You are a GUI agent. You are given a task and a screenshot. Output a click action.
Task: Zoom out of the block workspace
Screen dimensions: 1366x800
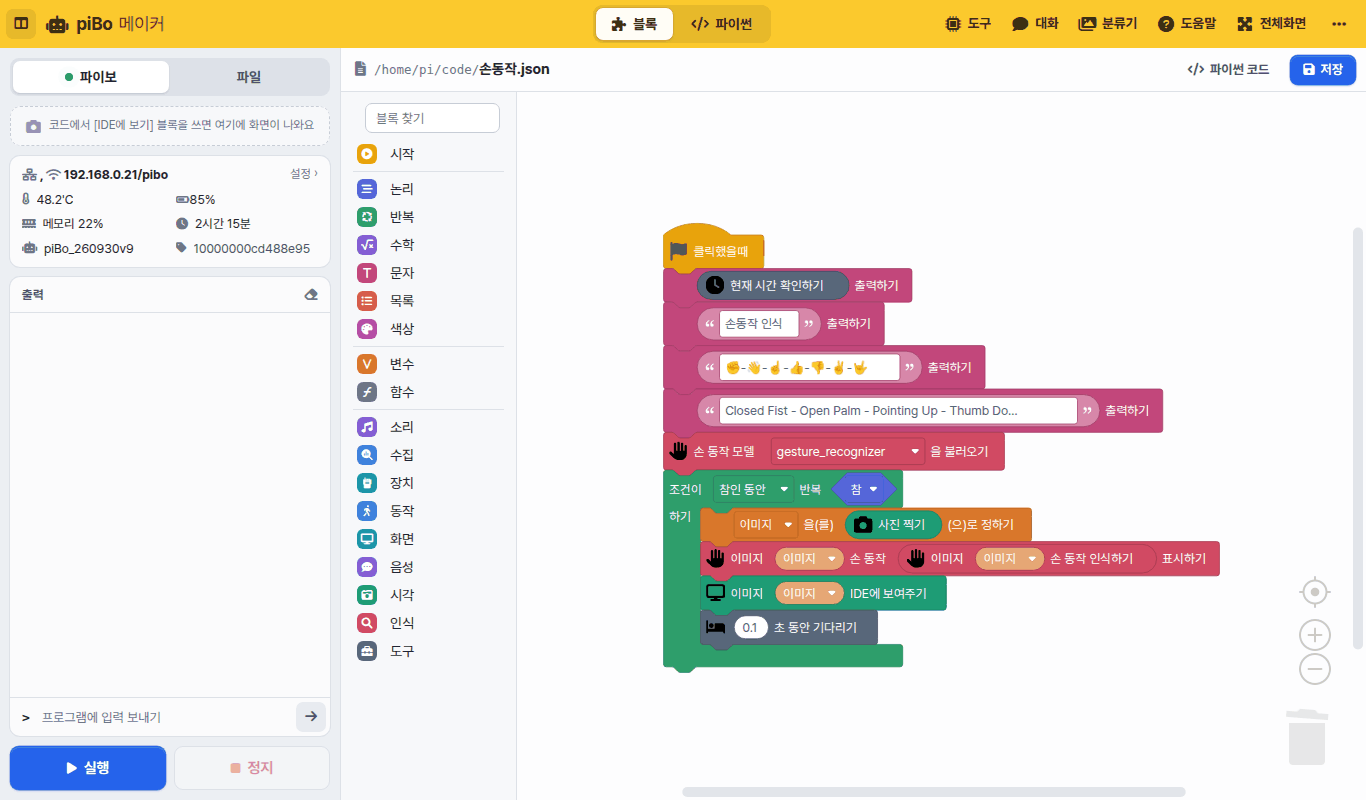tap(1315, 669)
